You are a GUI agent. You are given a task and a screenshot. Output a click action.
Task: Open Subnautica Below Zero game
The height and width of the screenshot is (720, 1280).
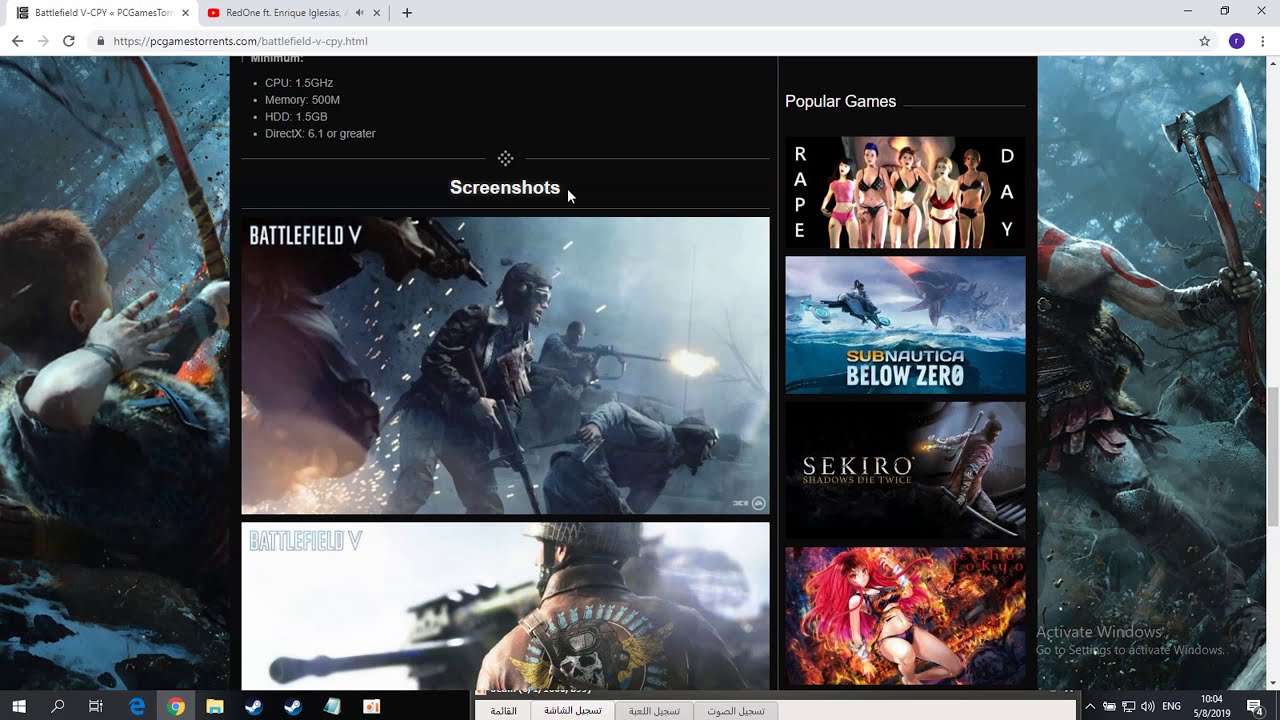pos(905,325)
